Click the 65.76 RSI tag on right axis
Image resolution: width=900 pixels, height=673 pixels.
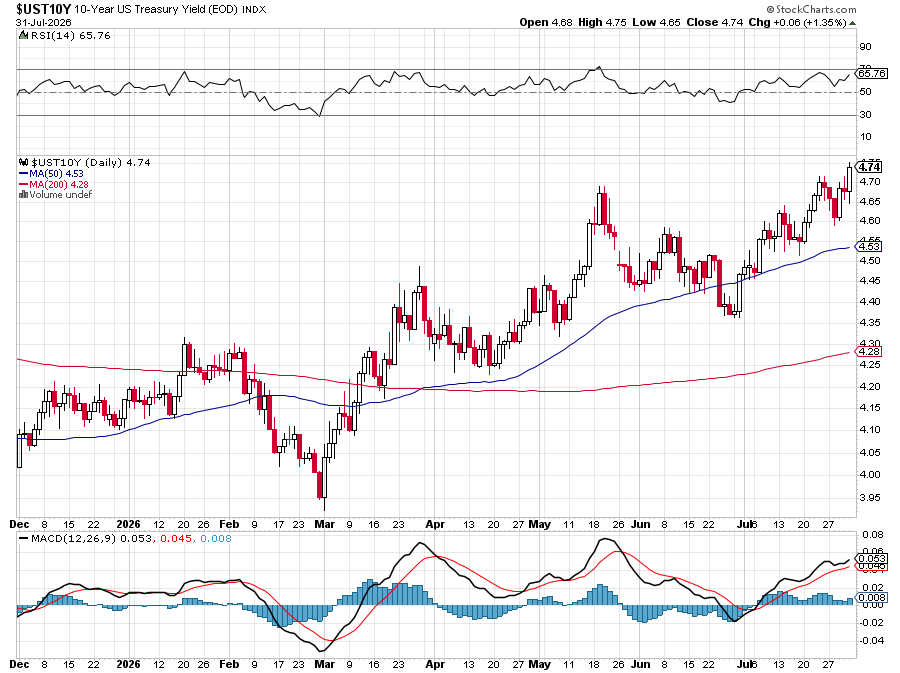(x=872, y=73)
